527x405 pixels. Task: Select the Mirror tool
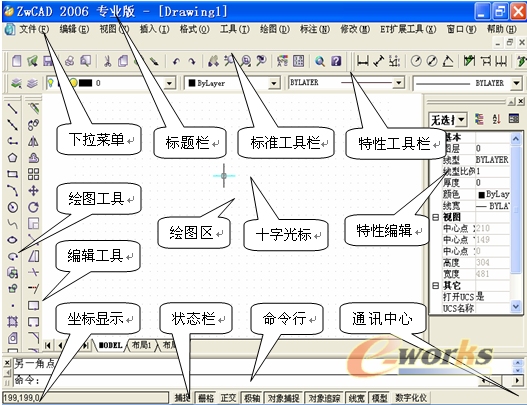(x=33, y=141)
